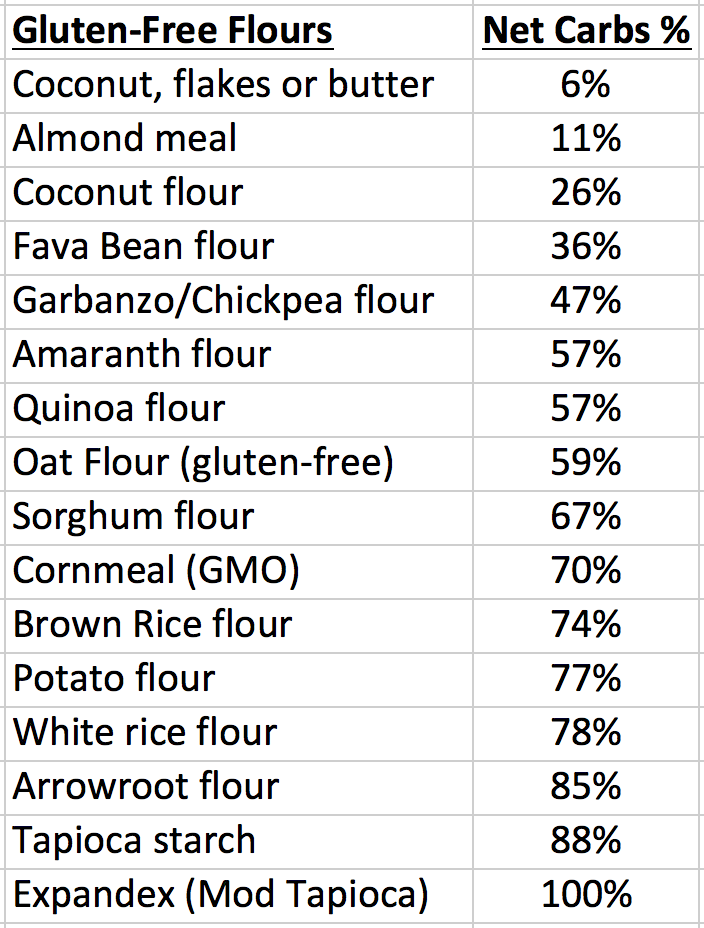Click the Tapioca starch cell
Screen dimensions: 704x928
(x=239, y=841)
